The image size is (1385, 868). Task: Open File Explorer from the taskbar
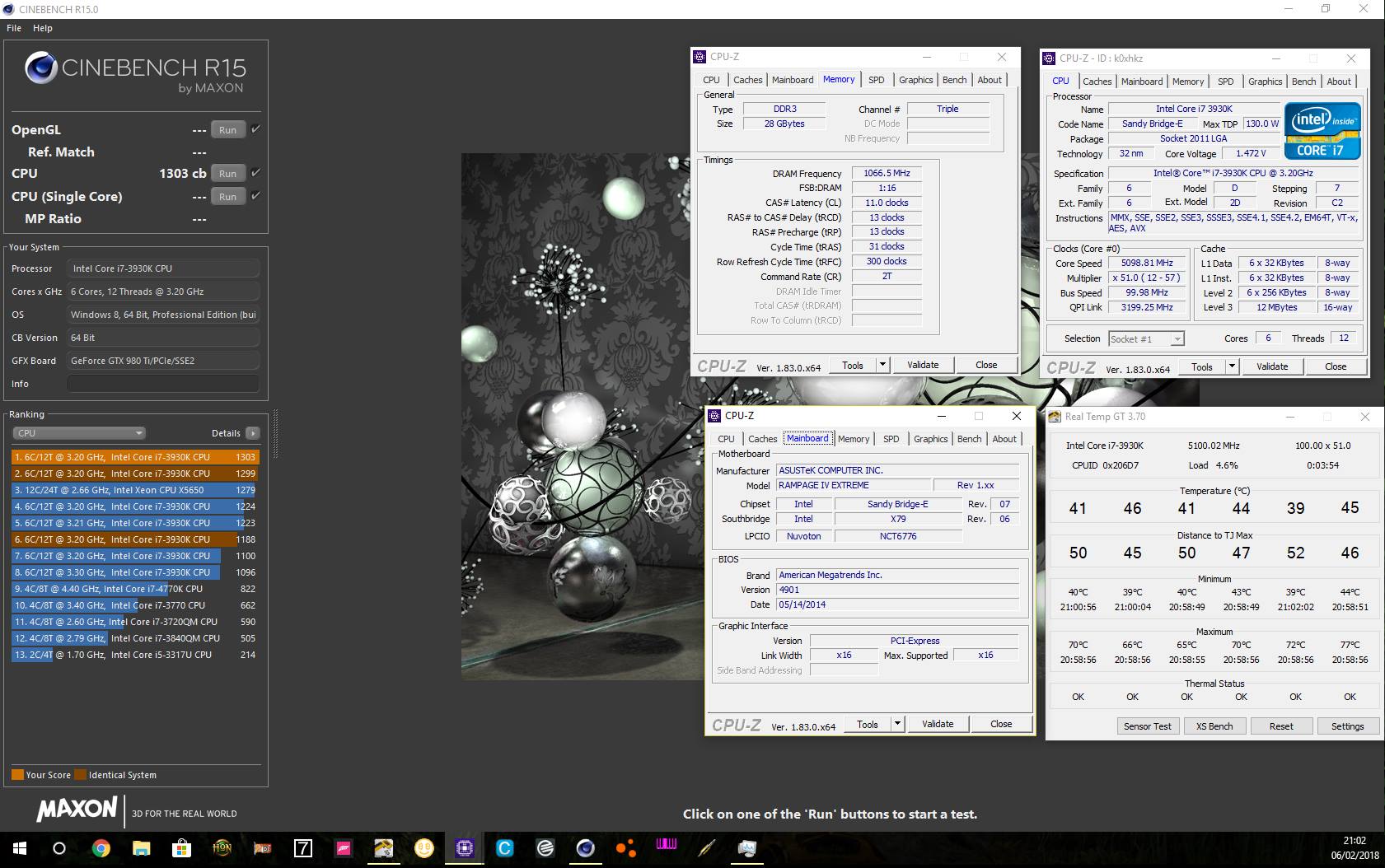coord(142,847)
